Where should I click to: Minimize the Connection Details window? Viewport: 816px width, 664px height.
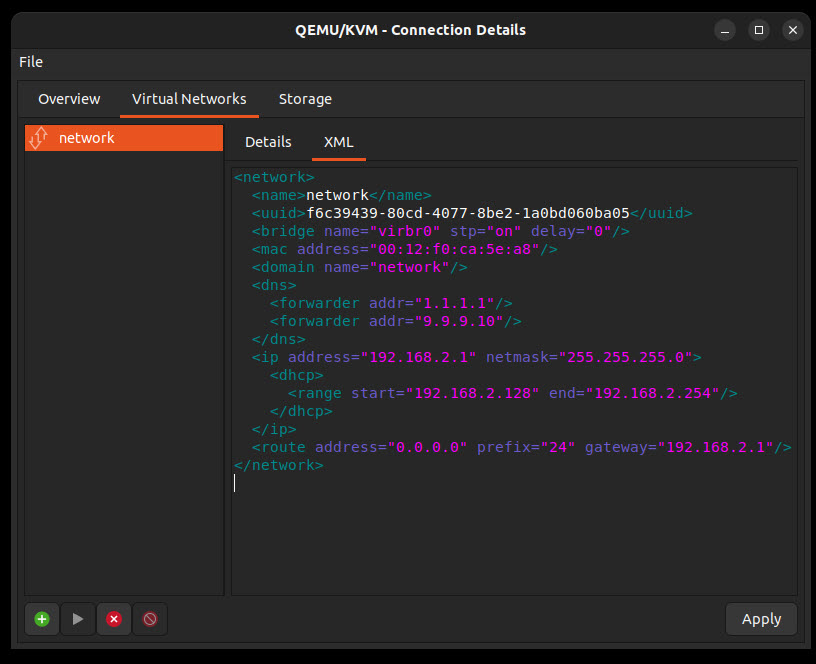pyautogui.click(x=726, y=30)
